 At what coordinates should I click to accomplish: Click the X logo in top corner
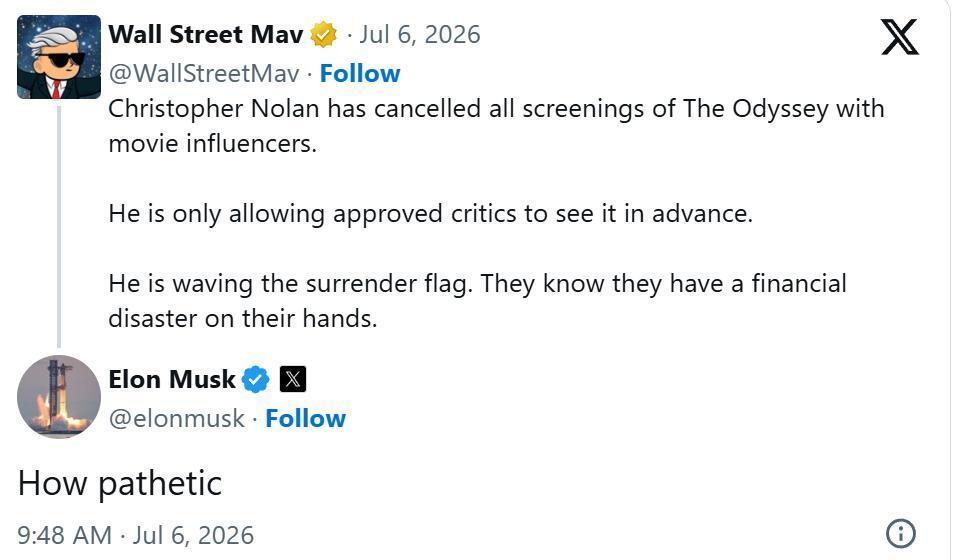pyautogui.click(x=900, y=37)
